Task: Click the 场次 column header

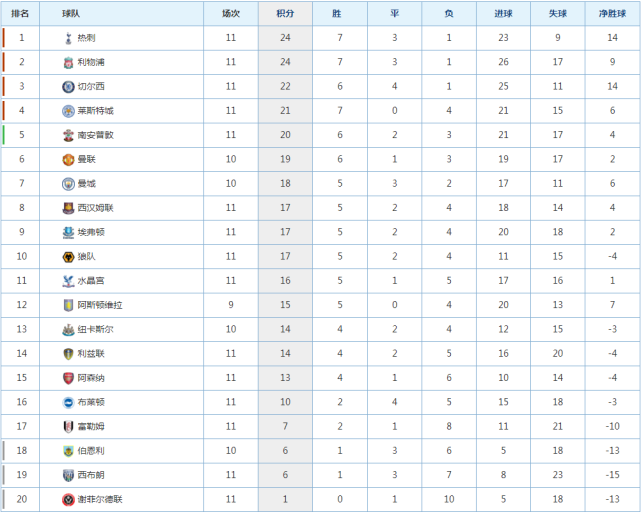Action: point(231,14)
